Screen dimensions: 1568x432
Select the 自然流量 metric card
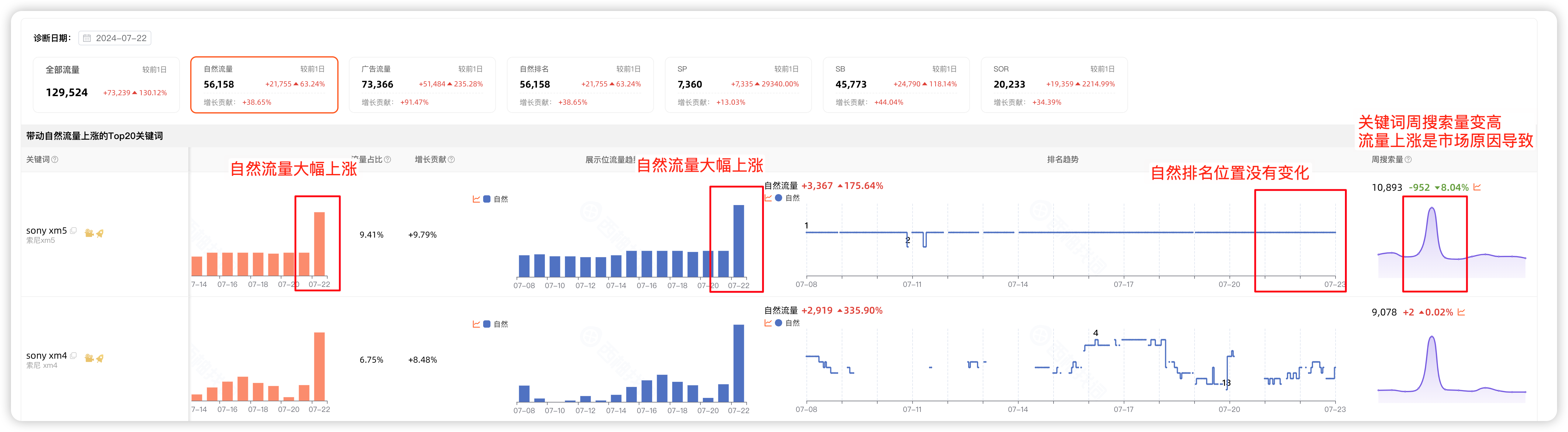pos(264,85)
